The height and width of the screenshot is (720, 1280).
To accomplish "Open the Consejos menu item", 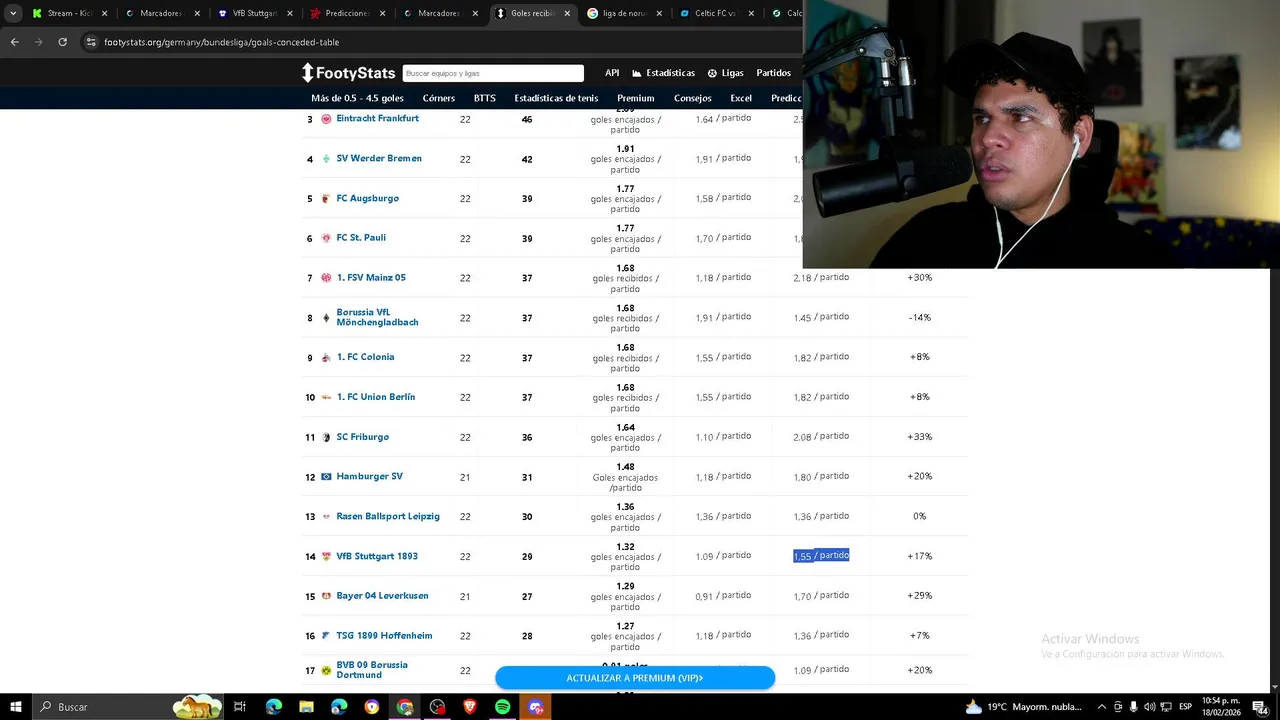I will tap(692, 98).
